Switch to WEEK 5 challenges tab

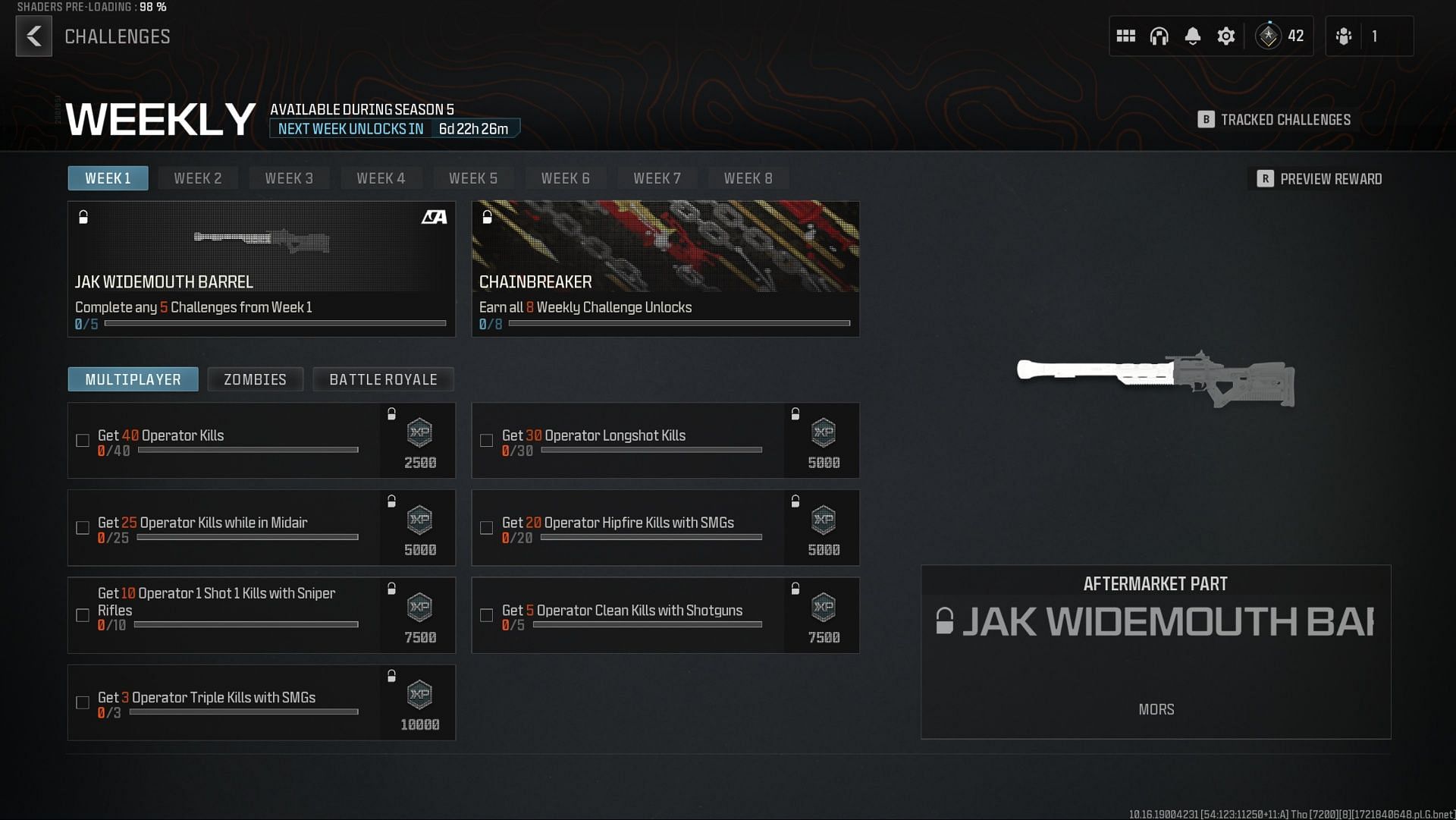(473, 178)
